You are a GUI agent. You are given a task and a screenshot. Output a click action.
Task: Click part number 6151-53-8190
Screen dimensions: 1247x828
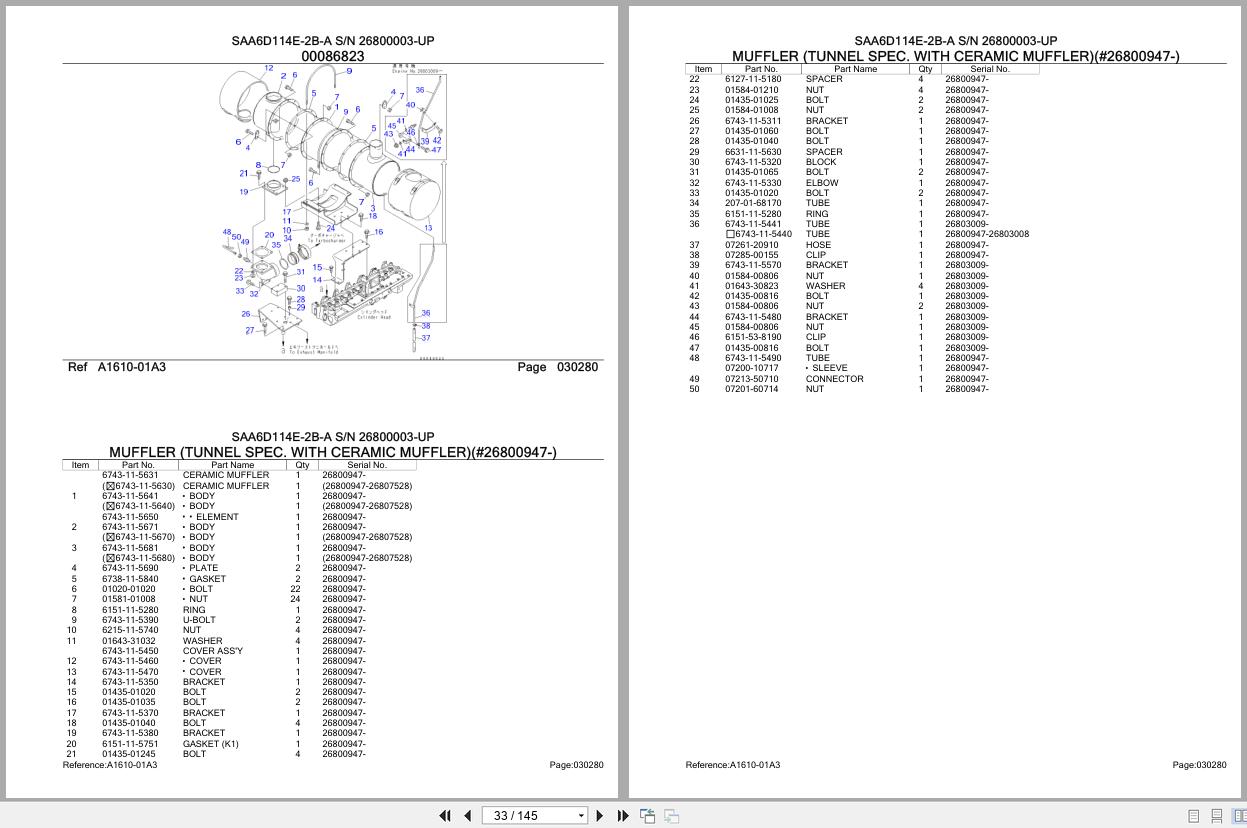click(753, 337)
